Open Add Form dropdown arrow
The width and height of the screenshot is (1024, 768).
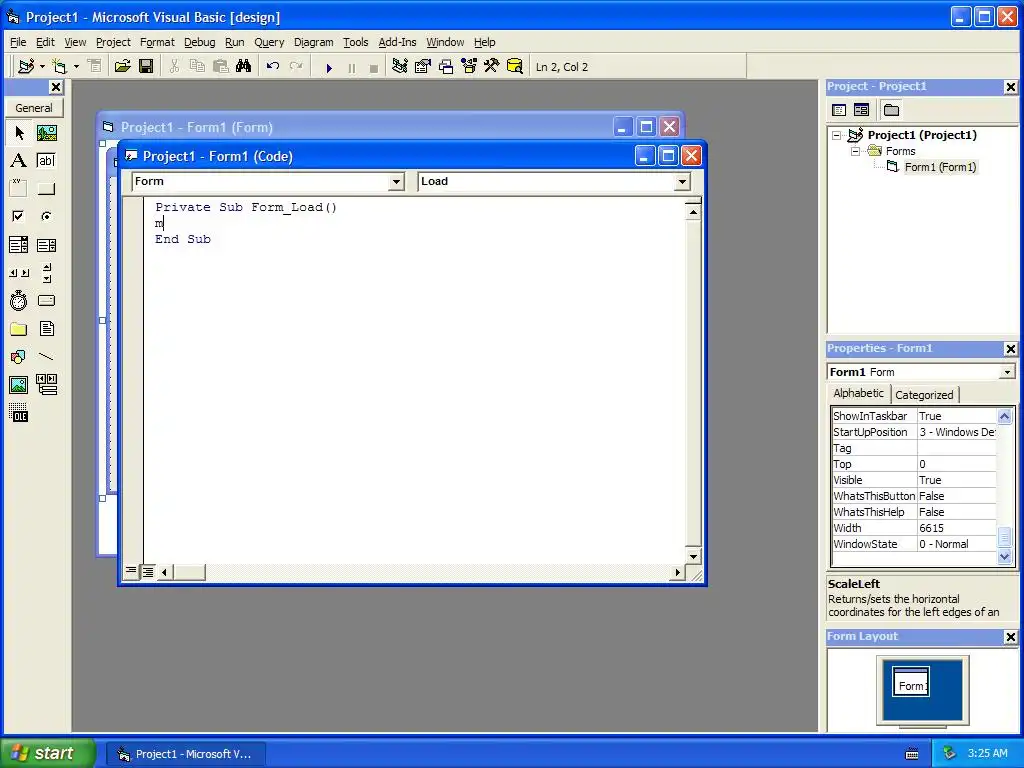[76, 67]
